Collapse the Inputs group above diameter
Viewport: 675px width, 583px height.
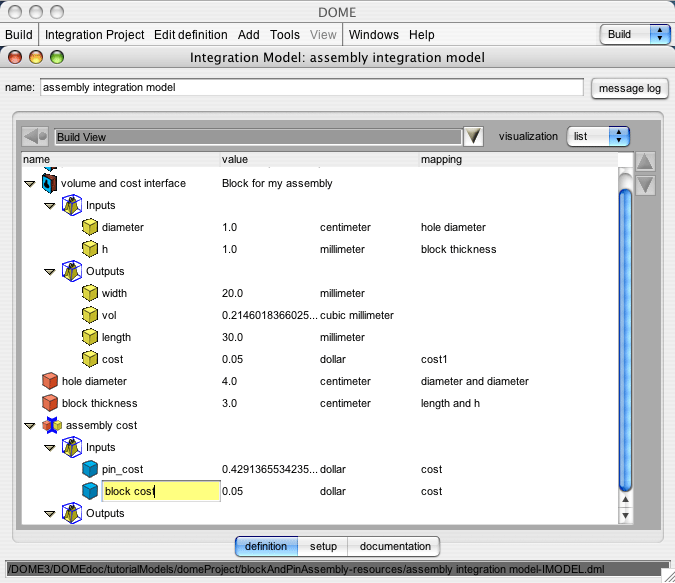click(50, 206)
